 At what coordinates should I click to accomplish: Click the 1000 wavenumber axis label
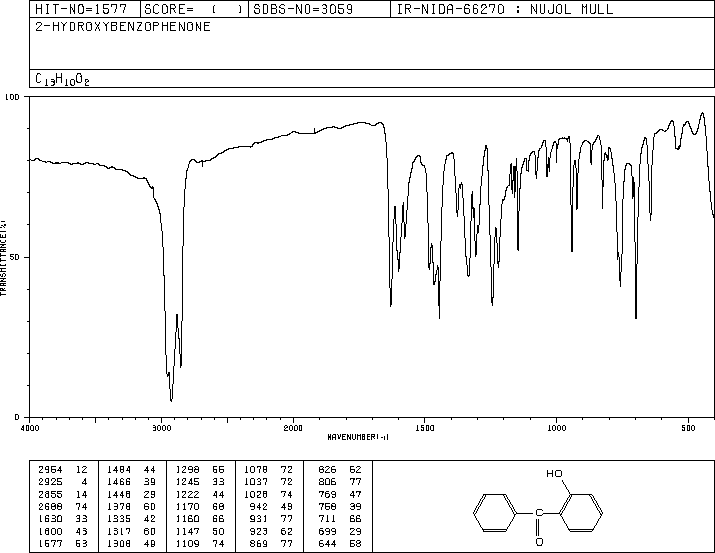[556, 428]
